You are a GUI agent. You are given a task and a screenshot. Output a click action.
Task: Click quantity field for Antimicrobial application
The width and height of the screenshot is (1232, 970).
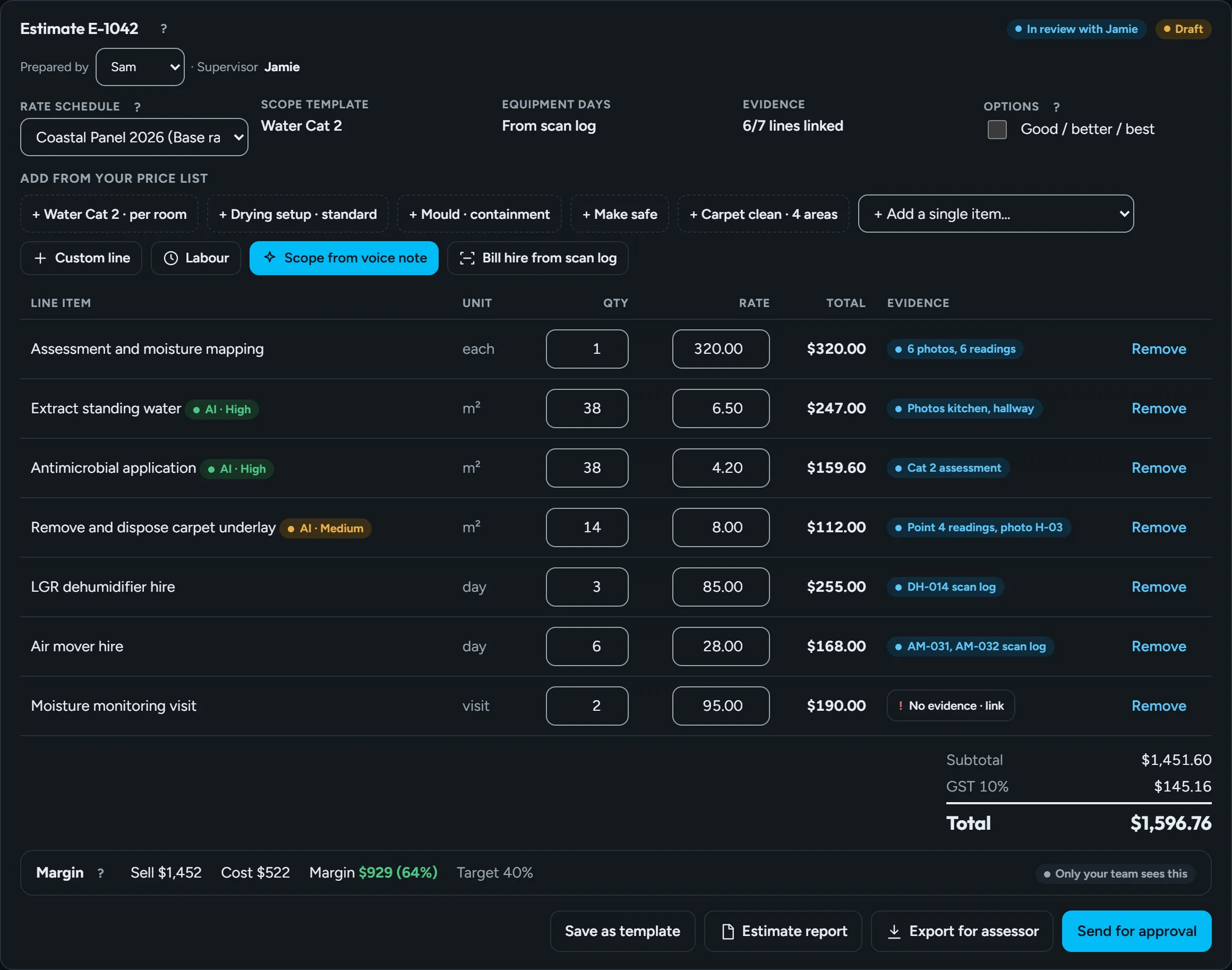point(587,468)
